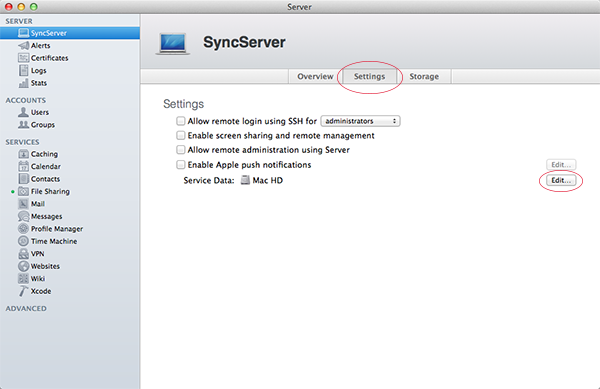
Task: Click the Alerts label in sidebar
Action: point(41,46)
